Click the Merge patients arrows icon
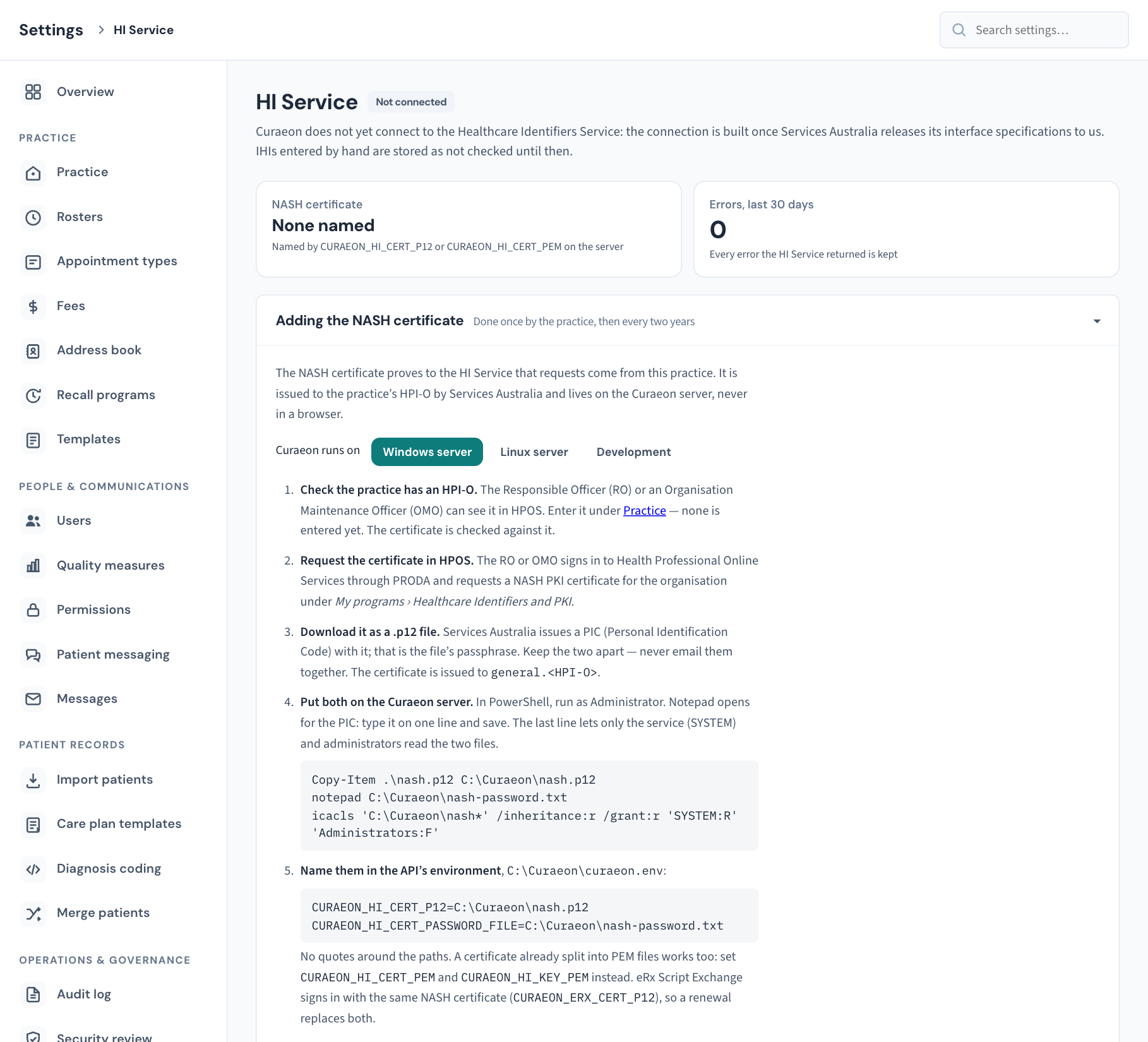This screenshot has width=1148, height=1042. point(33,914)
